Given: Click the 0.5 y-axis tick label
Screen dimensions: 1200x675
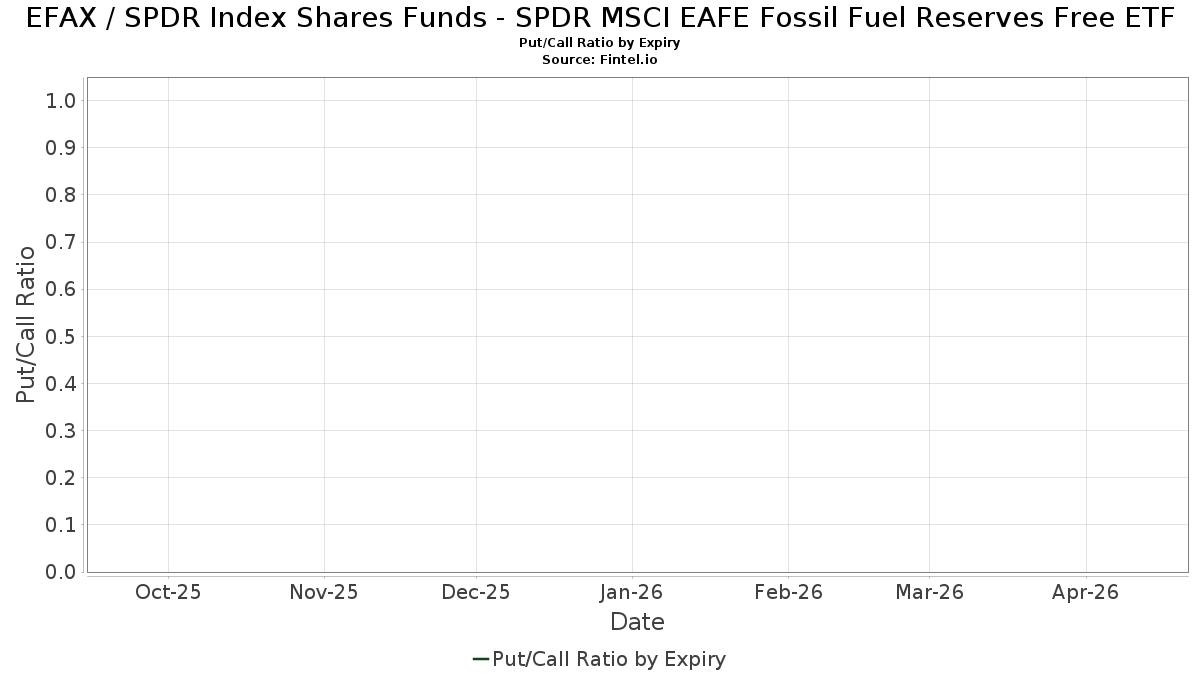Looking at the screenshot, I should pyautogui.click(x=61, y=336).
